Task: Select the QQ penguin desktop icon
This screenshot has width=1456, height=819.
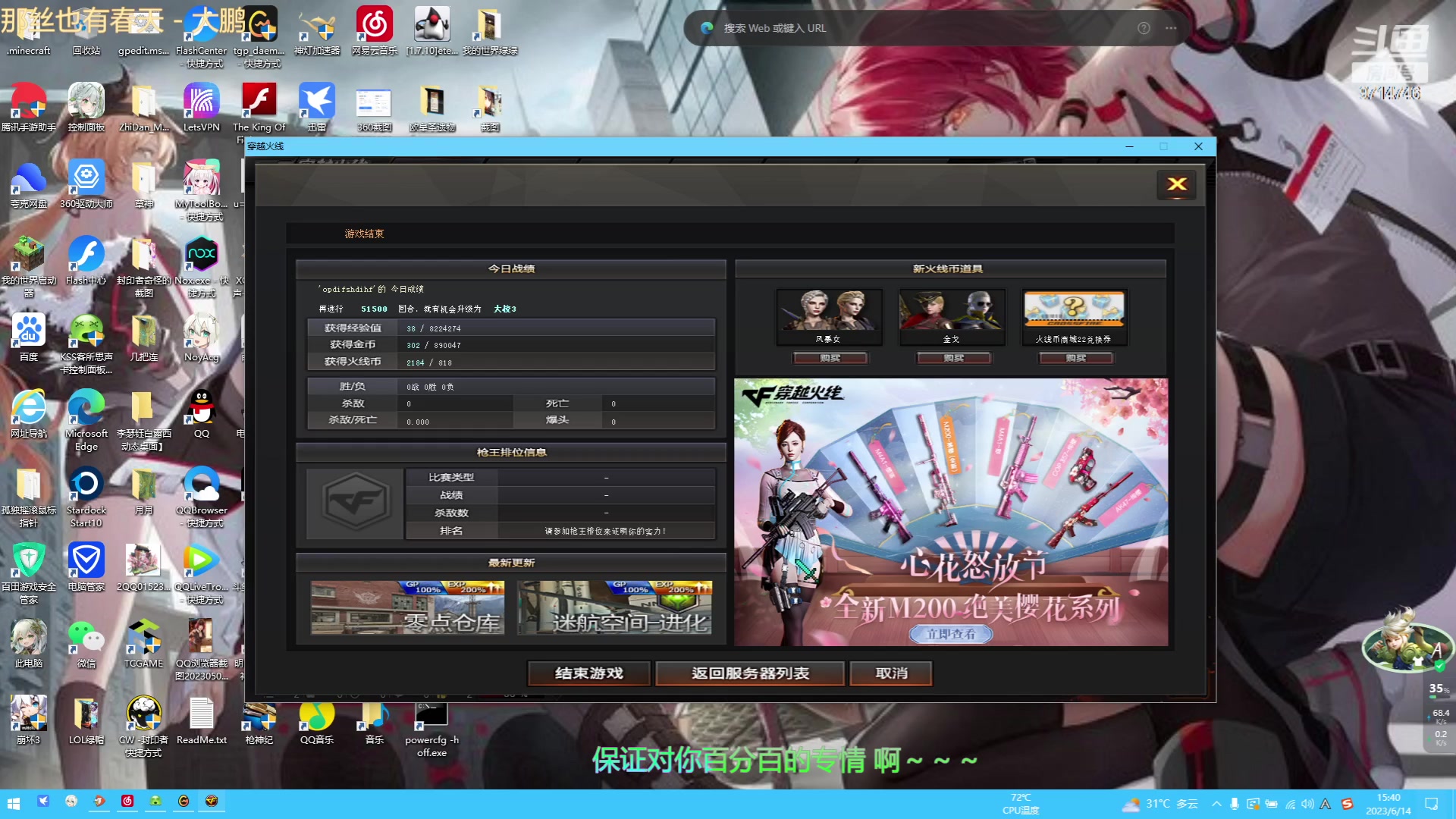Action: [202, 414]
